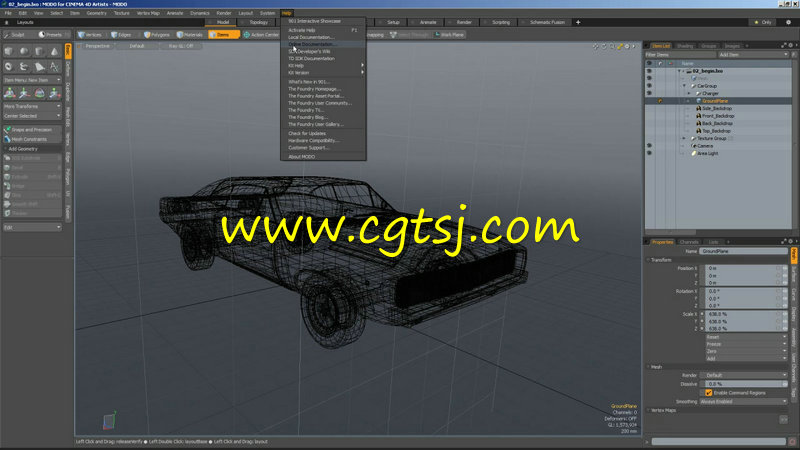
Task: Click the command input field
Action: click(718, 442)
